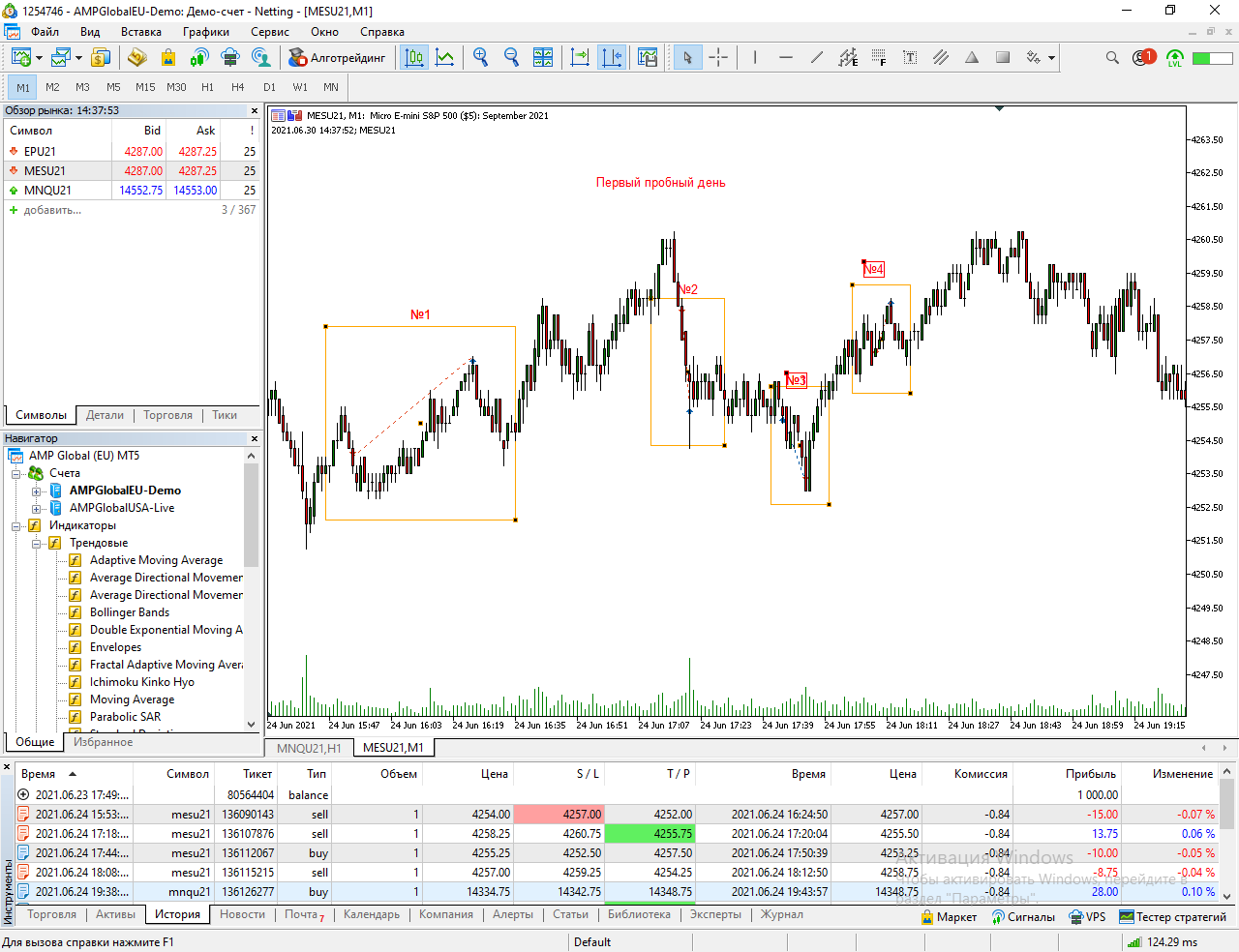This screenshot has height=952, width=1239.
Task: Select the equidistant channel tool
Action: tap(848, 58)
